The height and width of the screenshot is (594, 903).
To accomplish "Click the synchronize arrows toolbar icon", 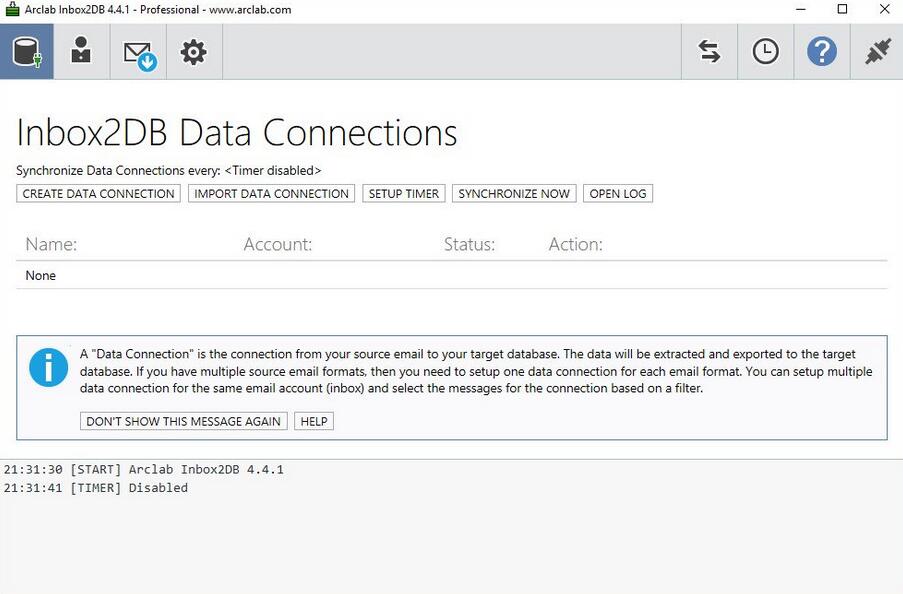I will click(x=709, y=51).
